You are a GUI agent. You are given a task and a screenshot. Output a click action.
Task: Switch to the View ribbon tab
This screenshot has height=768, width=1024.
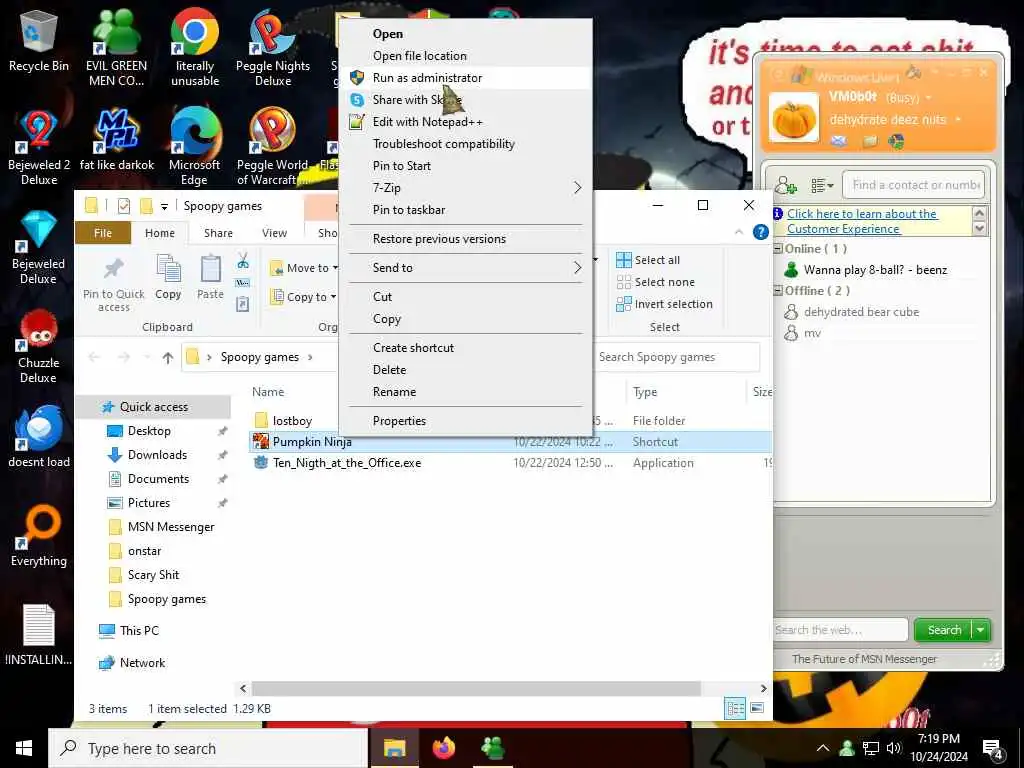pos(274,232)
